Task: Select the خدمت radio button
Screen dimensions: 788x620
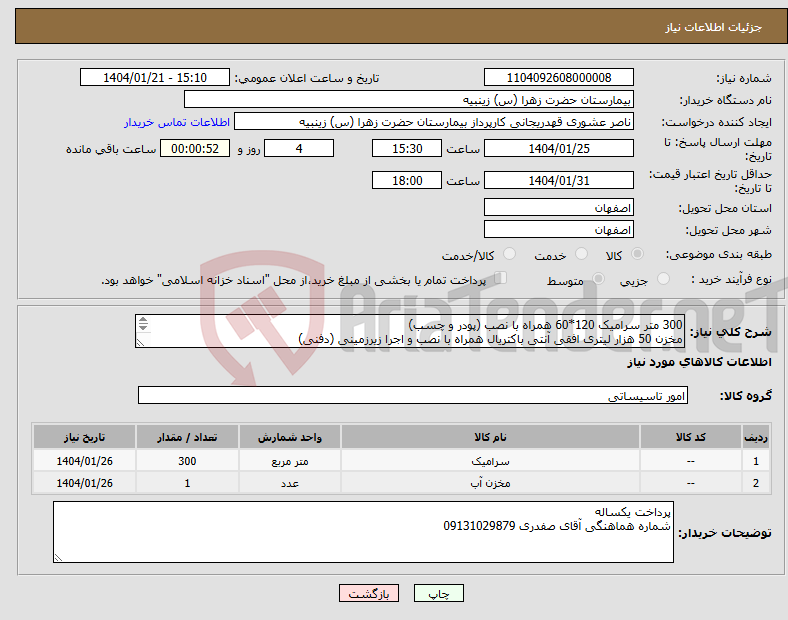Action: [x=581, y=254]
